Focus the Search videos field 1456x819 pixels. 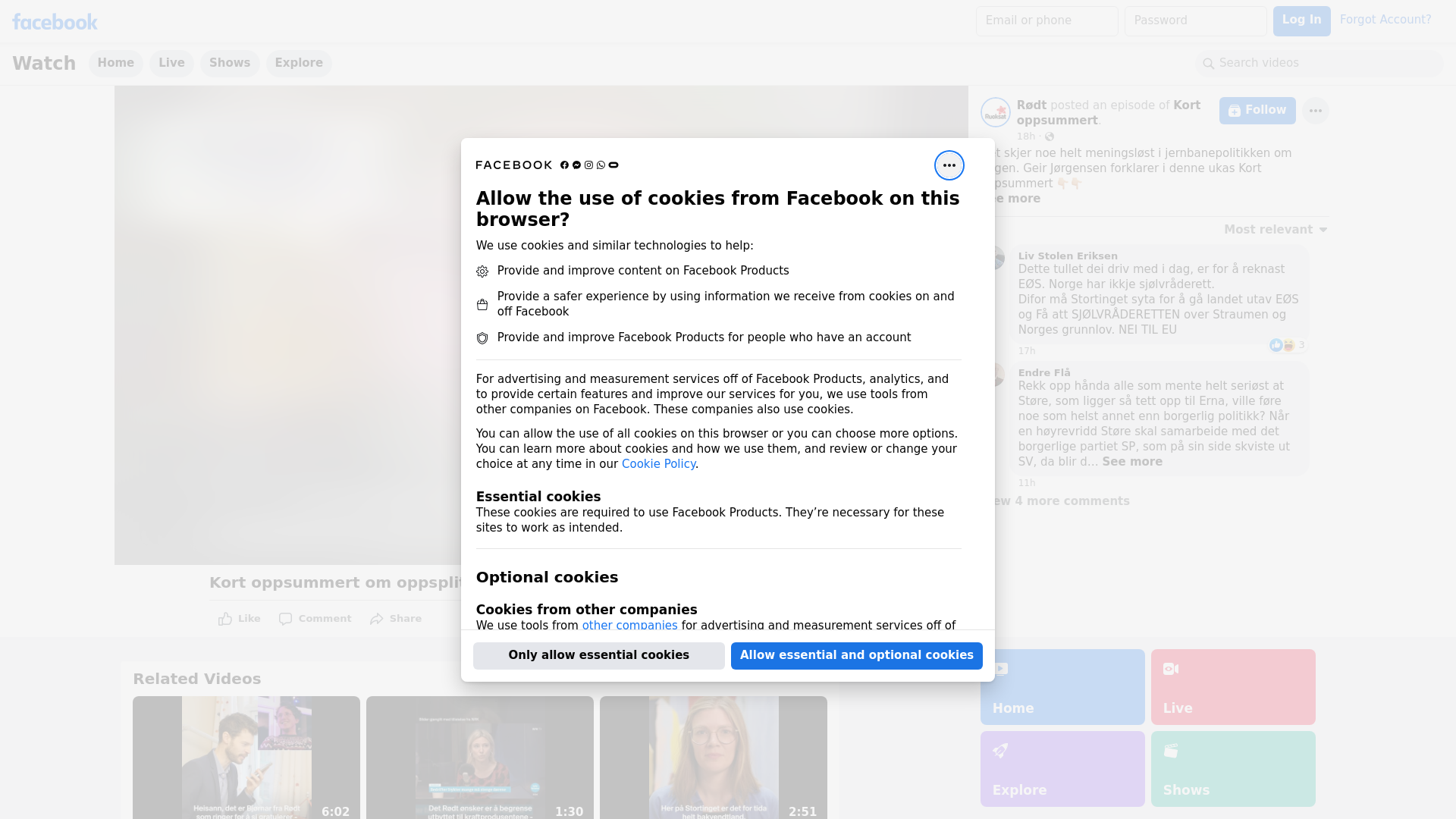1319,64
